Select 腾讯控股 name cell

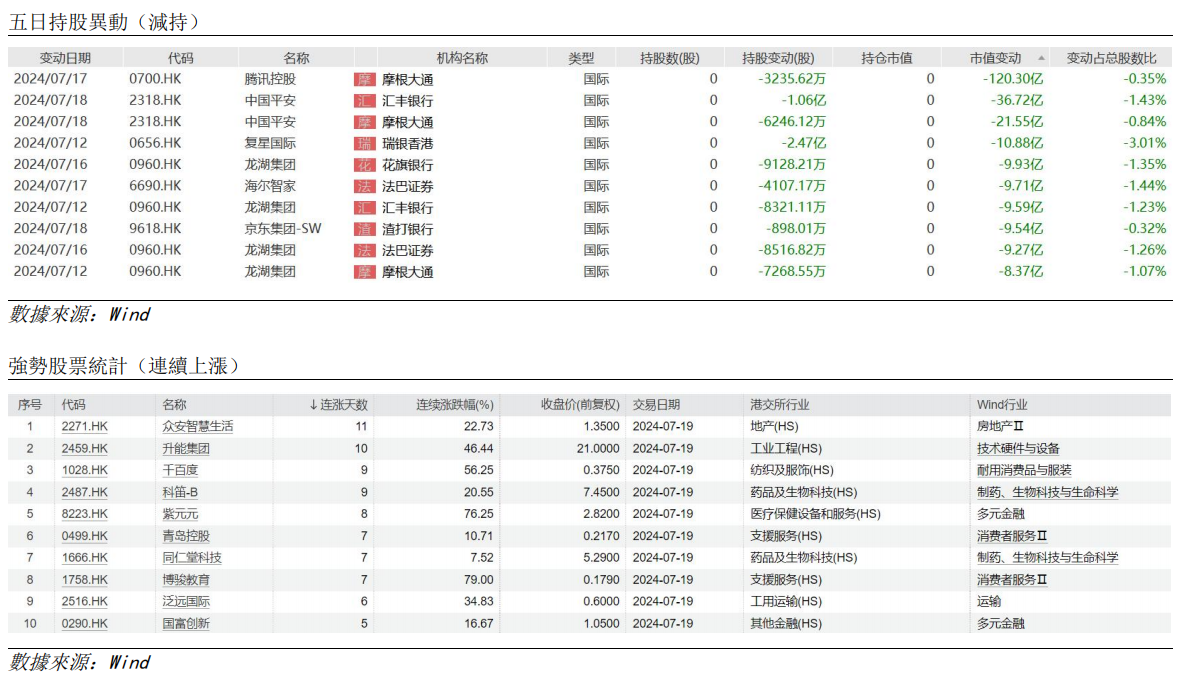click(x=269, y=79)
